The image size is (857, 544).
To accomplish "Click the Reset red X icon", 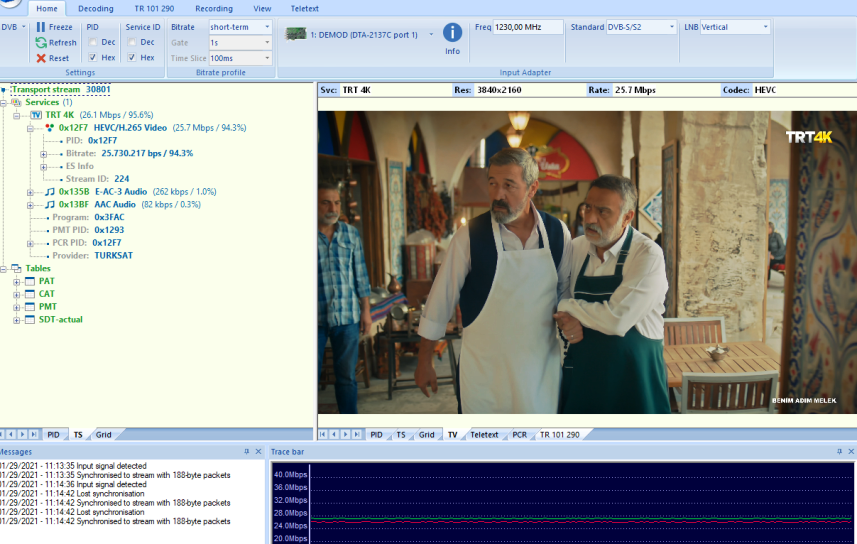I will tap(41, 58).
